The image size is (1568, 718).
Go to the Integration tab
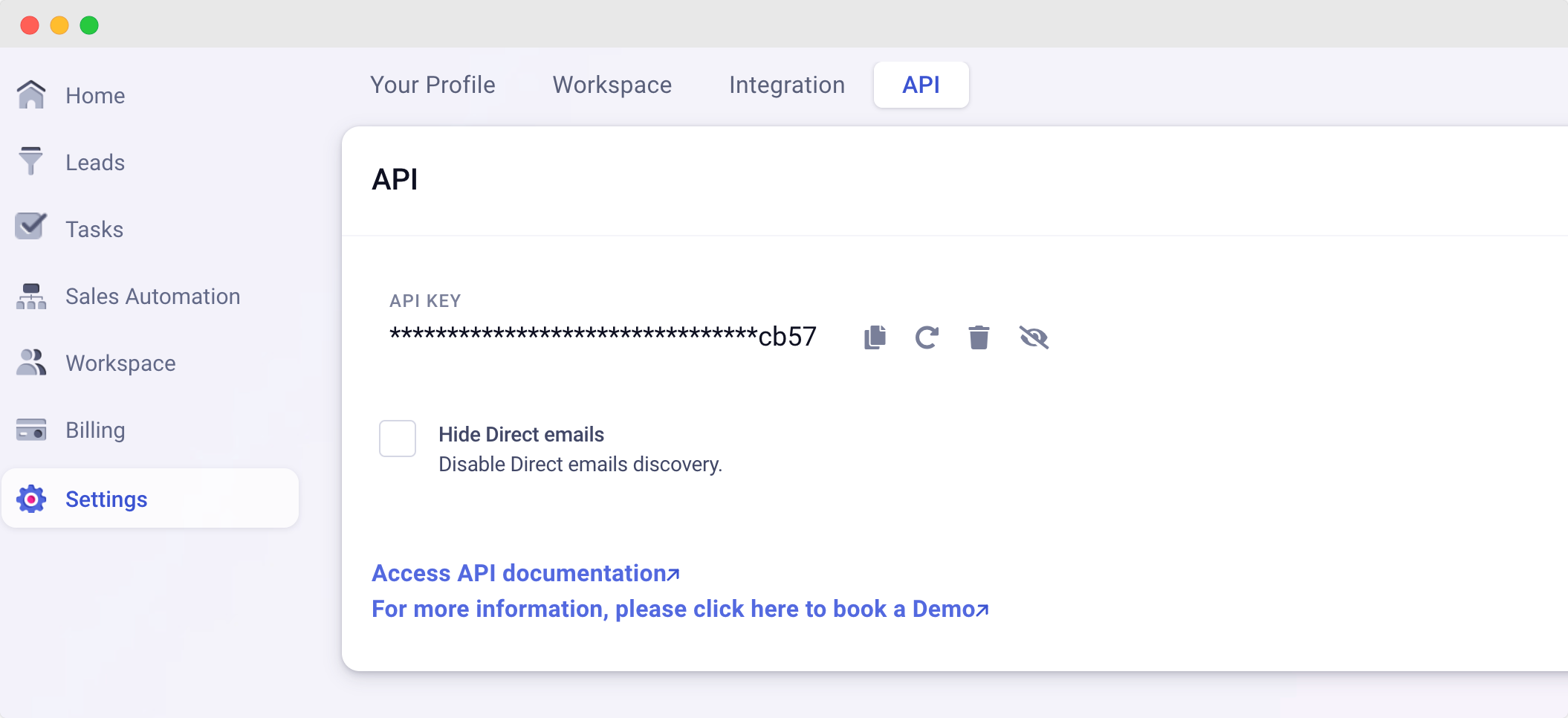tap(786, 85)
